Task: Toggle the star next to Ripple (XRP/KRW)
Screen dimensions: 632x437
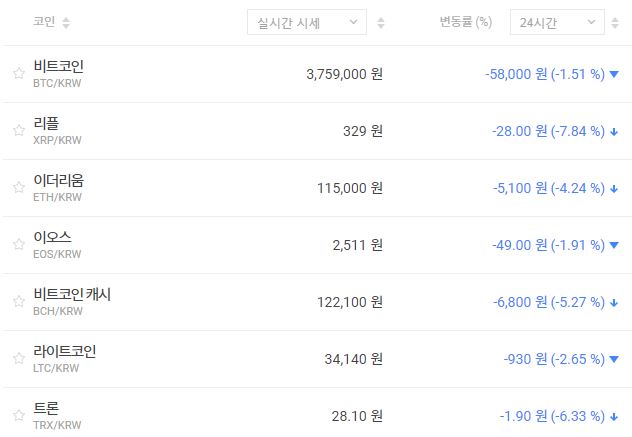Action: [18, 130]
